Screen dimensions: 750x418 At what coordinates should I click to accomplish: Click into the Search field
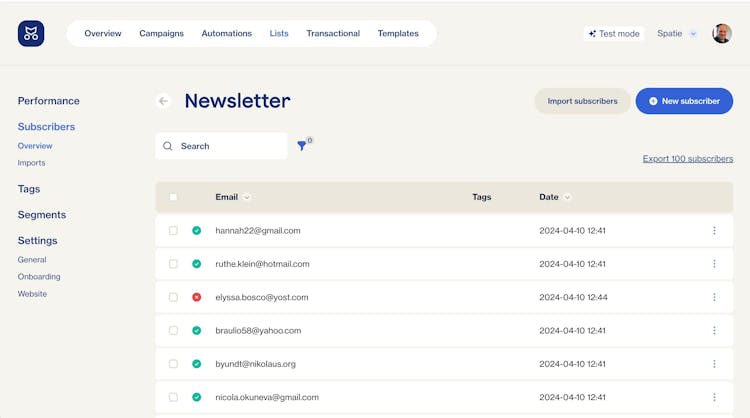pyautogui.click(x=230, y=146)
